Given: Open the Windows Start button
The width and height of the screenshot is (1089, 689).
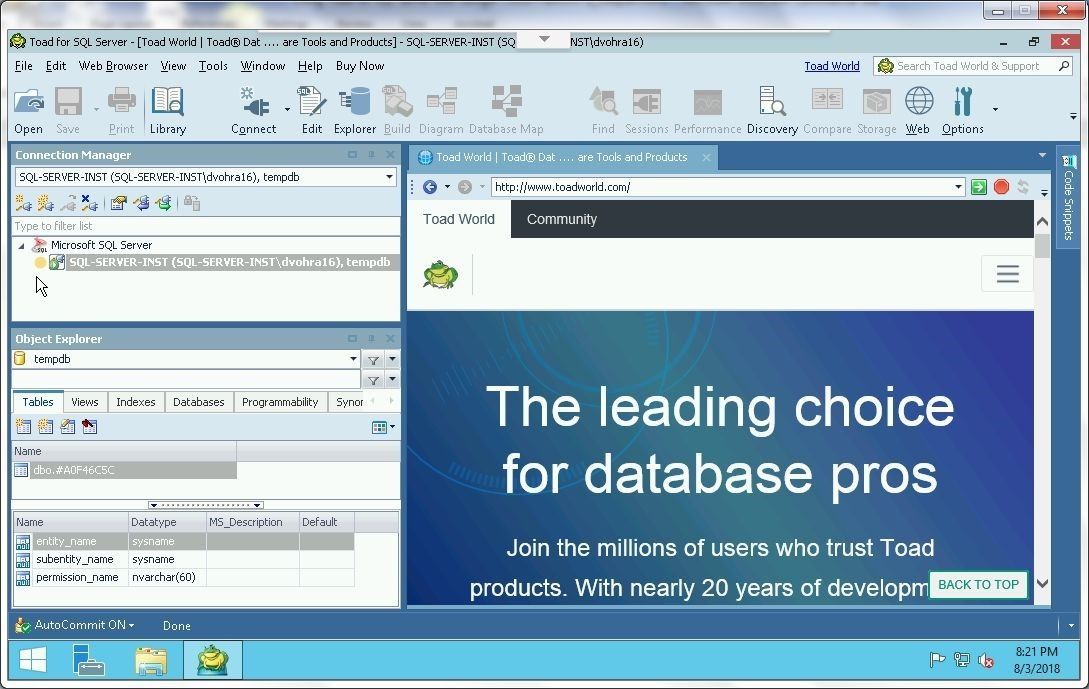Looking at the screenshot, I should 33,660.
